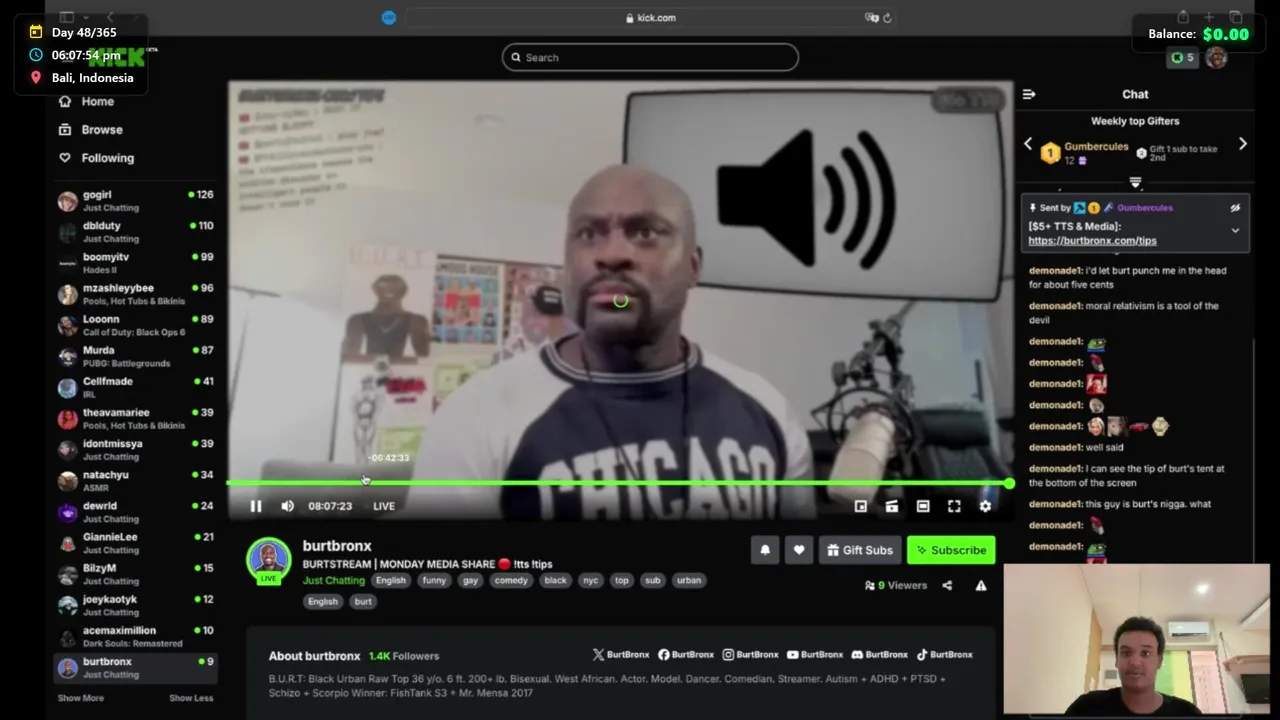
Task: Toggle the notification bell for burtbronx
Action: (765, 550)
